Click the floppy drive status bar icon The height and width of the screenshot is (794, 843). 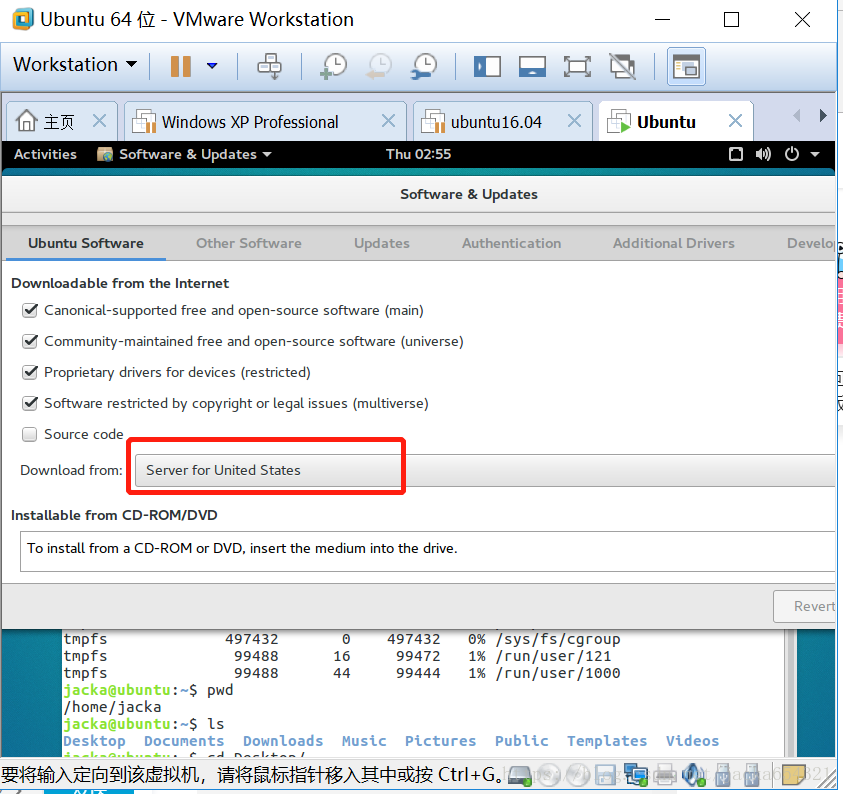click(607, 775)
